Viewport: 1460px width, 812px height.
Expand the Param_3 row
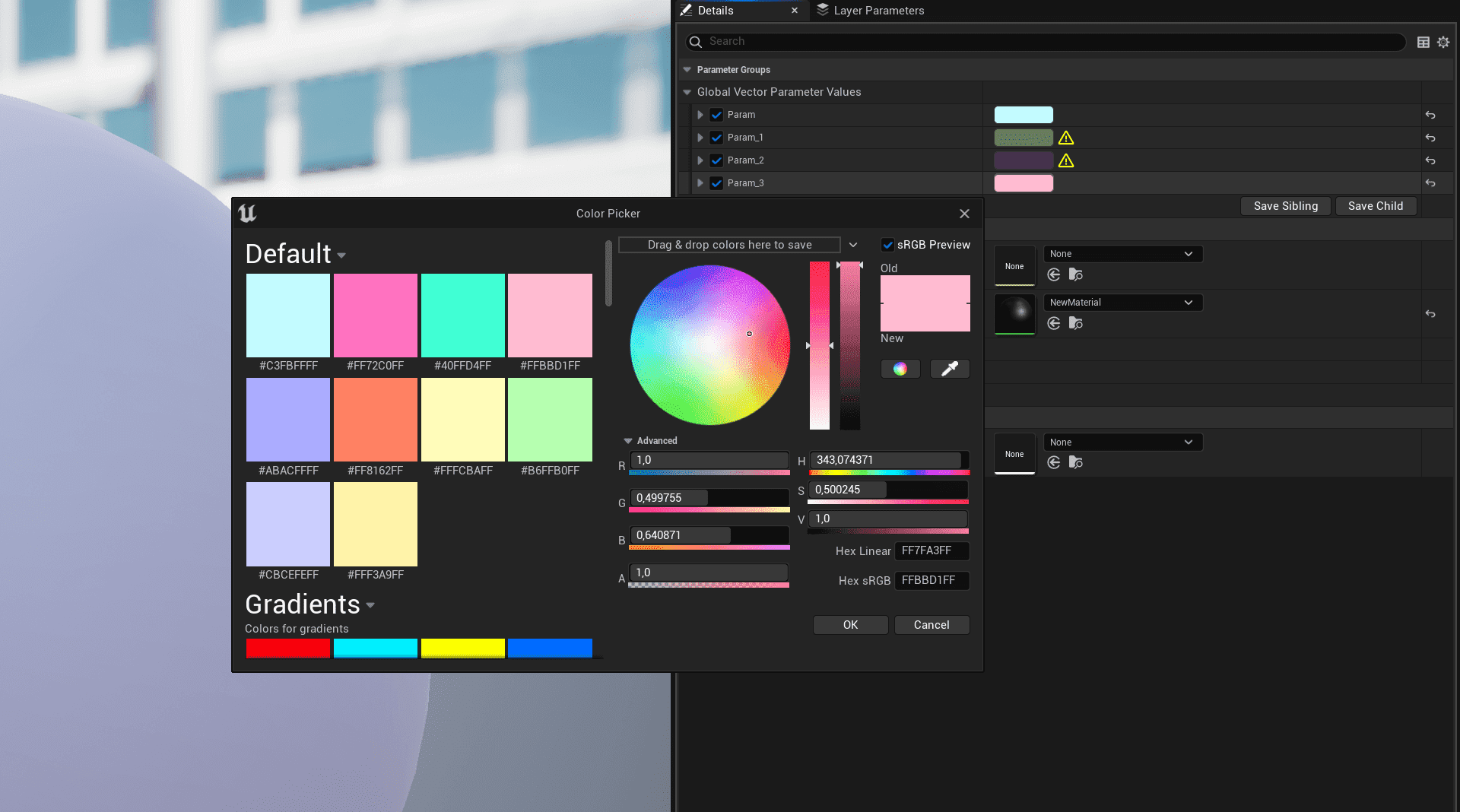point(700,183)
